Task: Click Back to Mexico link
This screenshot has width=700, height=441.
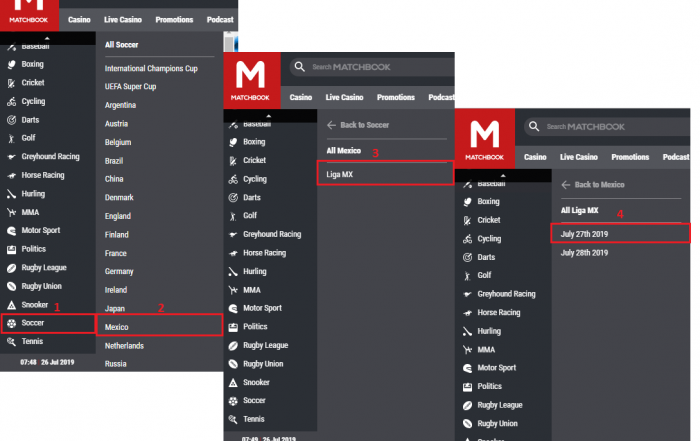Action: [599, 185]
